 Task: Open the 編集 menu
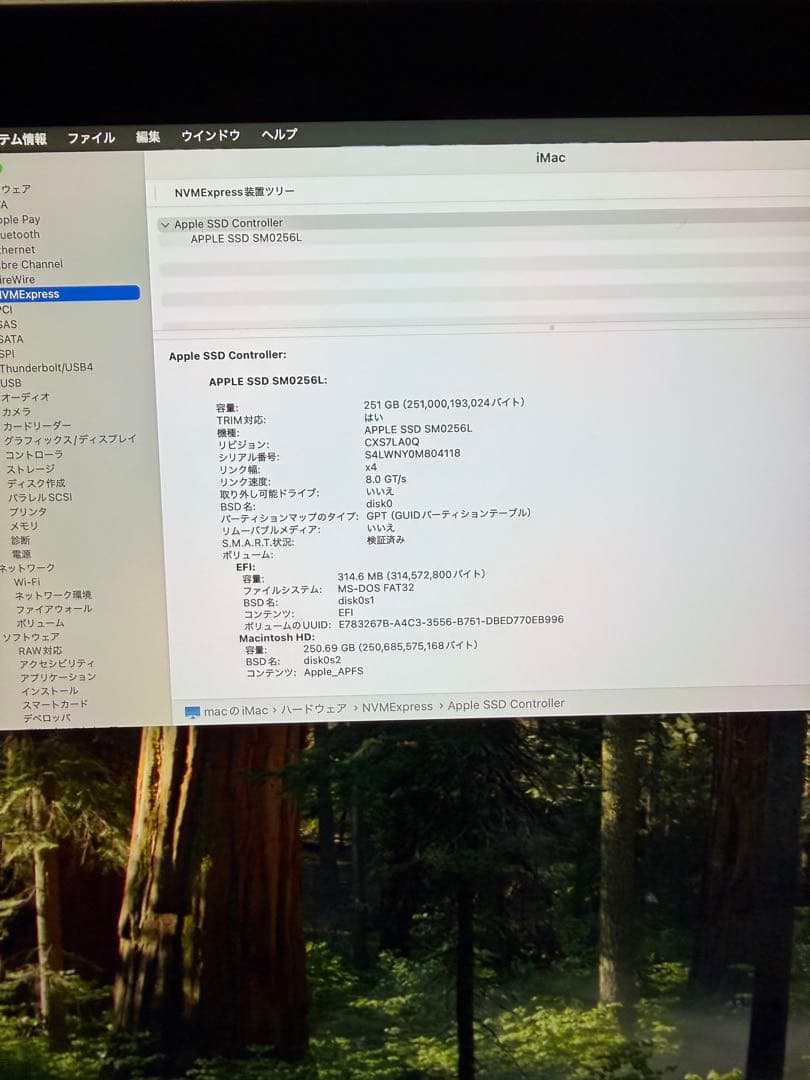(147, 136)
